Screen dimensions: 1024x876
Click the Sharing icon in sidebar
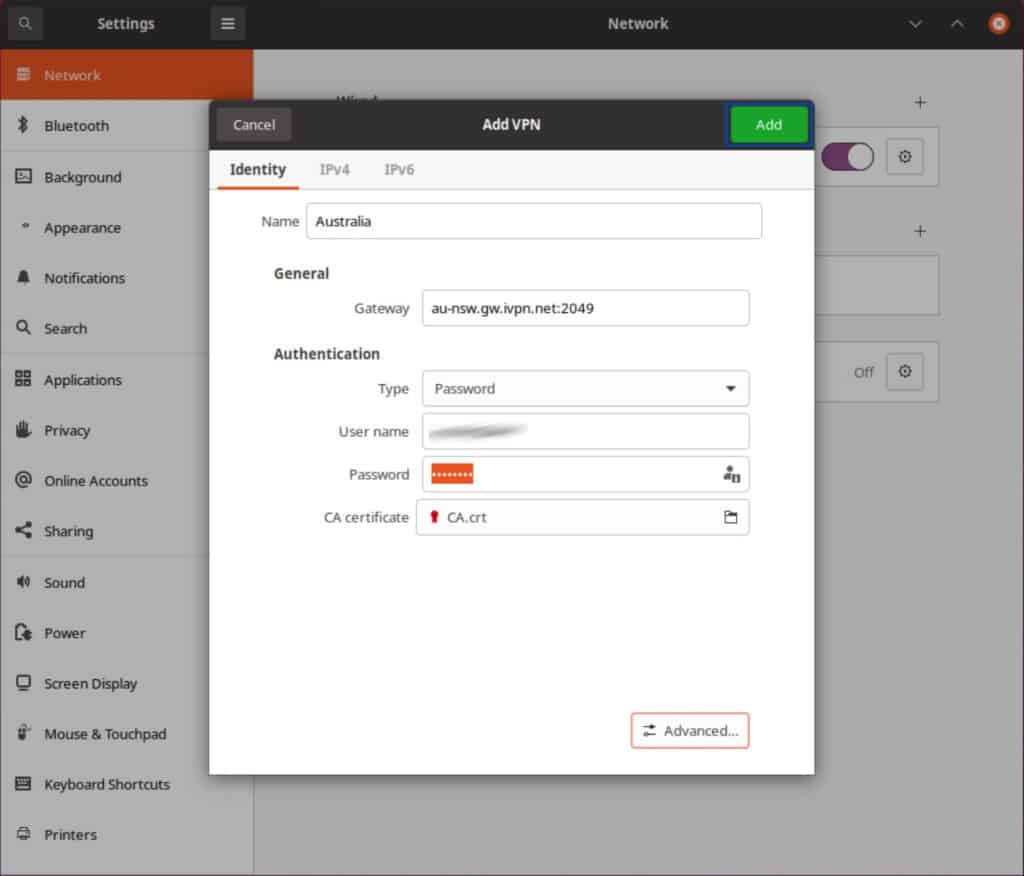pos(24,530)
